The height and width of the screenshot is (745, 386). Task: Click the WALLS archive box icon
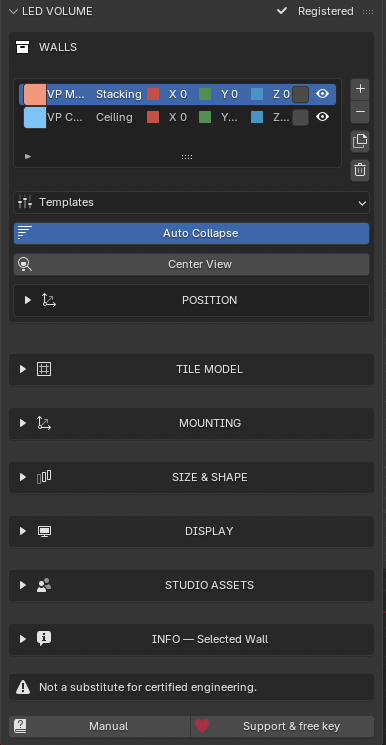pos(22,47)
